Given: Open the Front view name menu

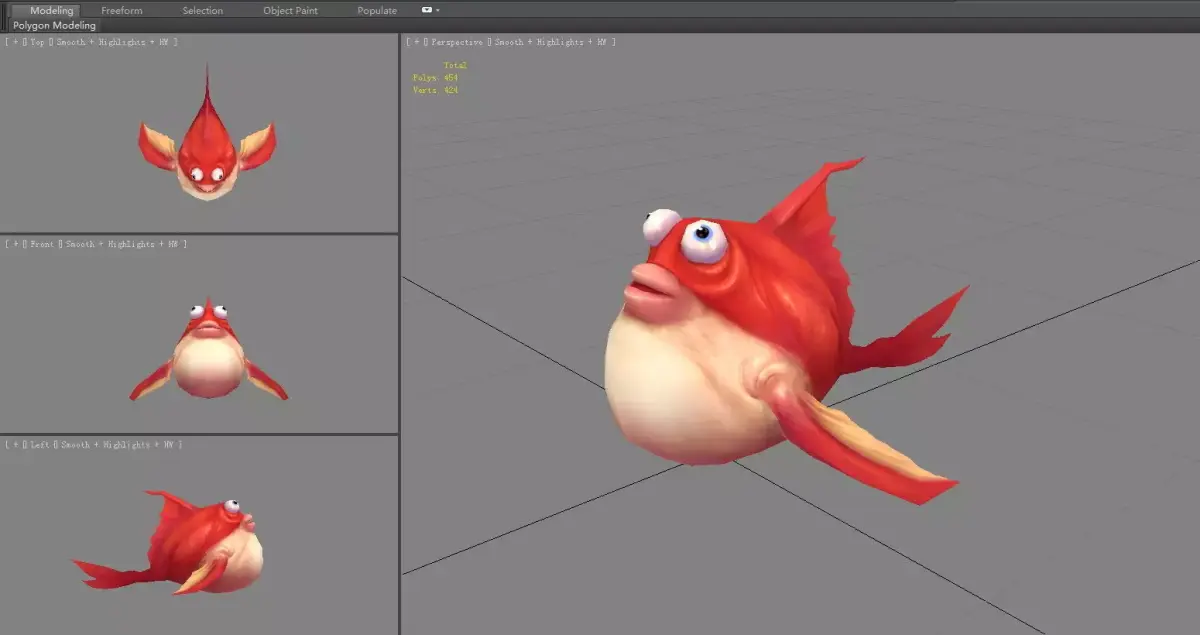Looking at the screenshot, I should click(42, 244).
